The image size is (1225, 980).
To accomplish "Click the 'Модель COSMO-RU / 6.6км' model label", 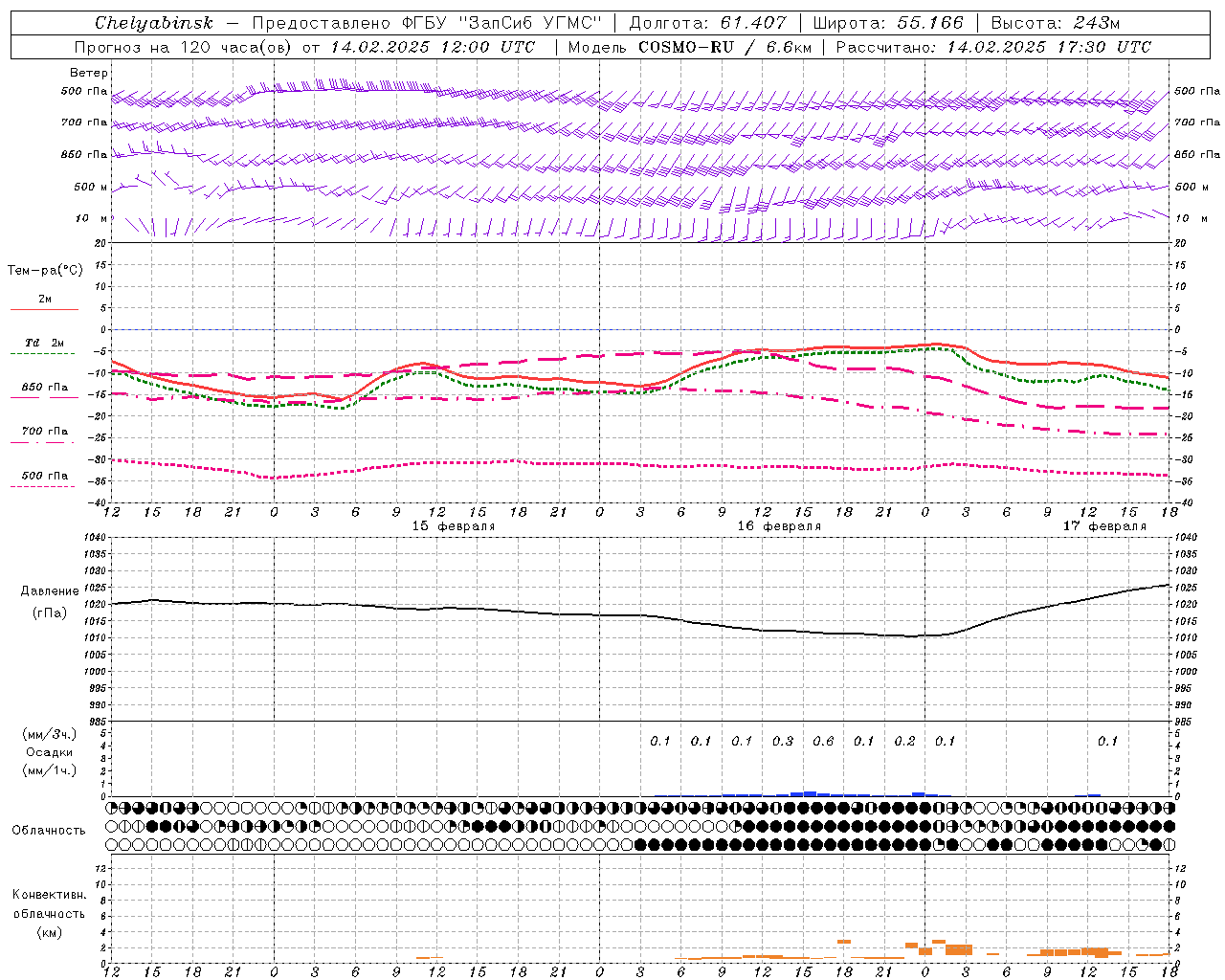I will pyautogui.click(x=689, y=47).
